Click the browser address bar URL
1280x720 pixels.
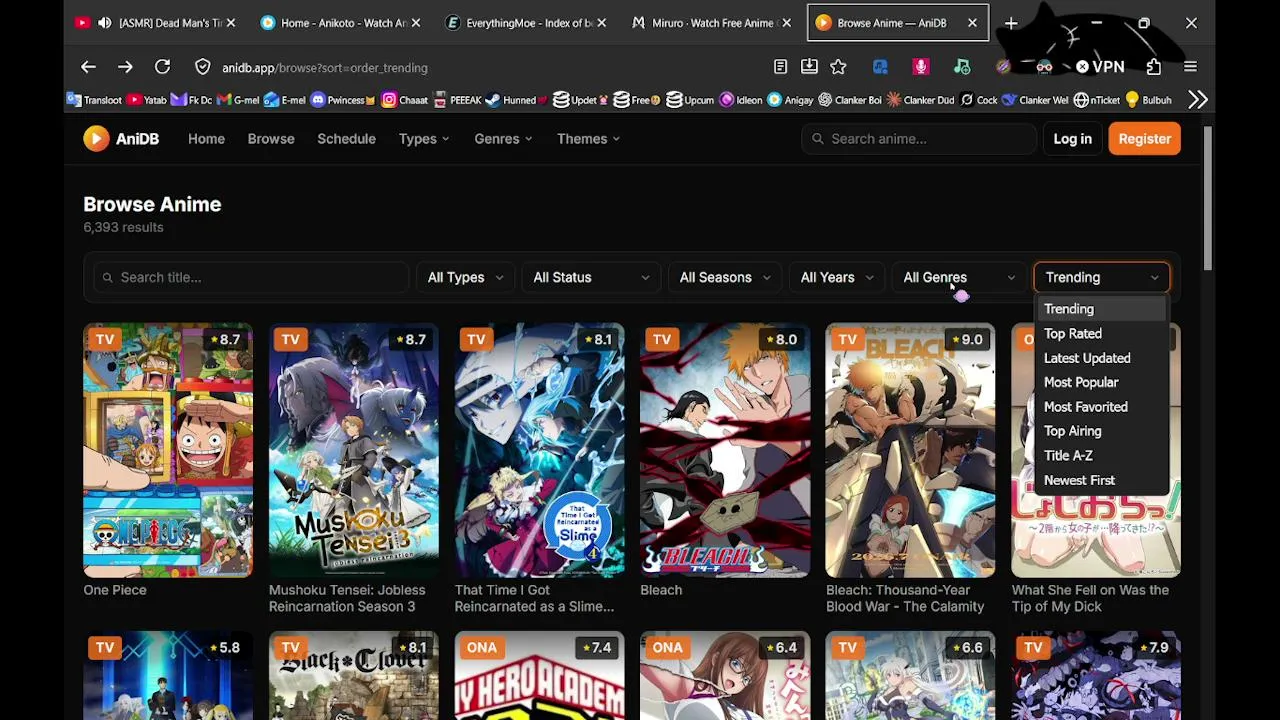pos(325,68)
